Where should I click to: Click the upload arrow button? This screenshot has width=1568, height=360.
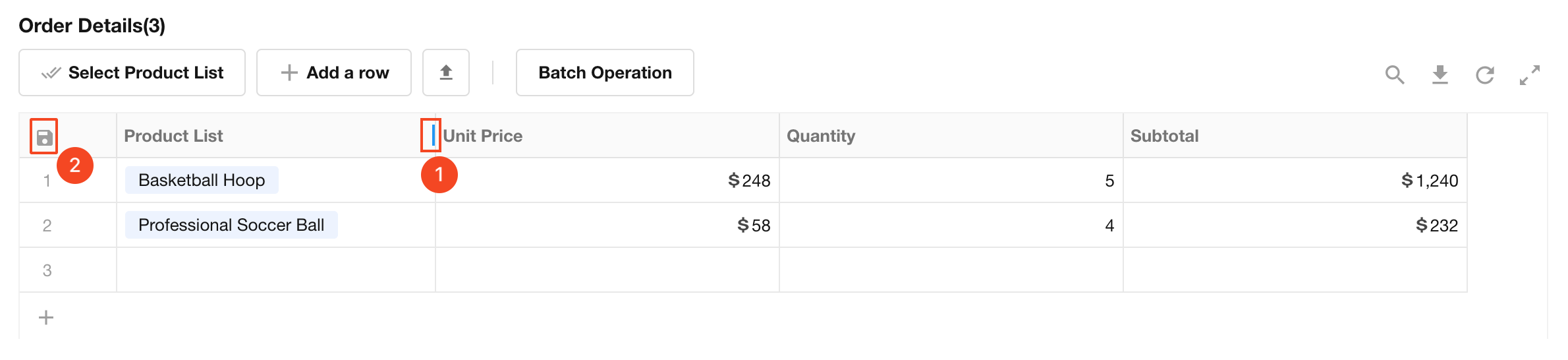tap(446, 73)
